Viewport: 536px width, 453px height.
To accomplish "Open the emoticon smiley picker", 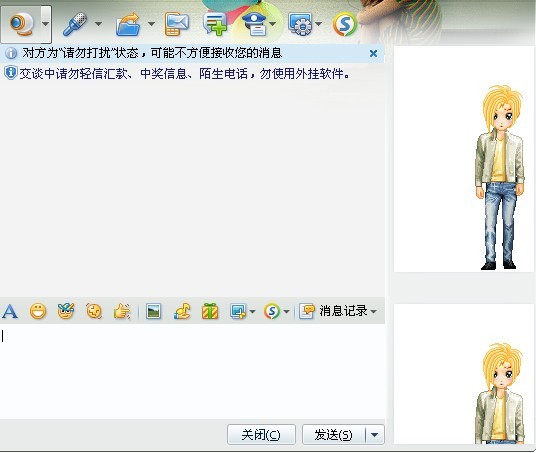I will [x=38, y=311].
